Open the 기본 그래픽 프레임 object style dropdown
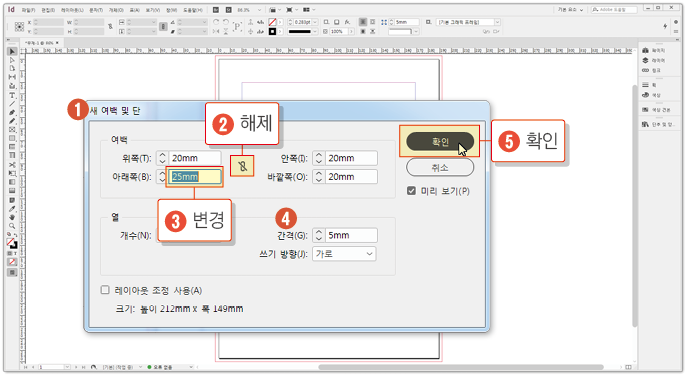The image size is (685, 375). pos(497,22)
